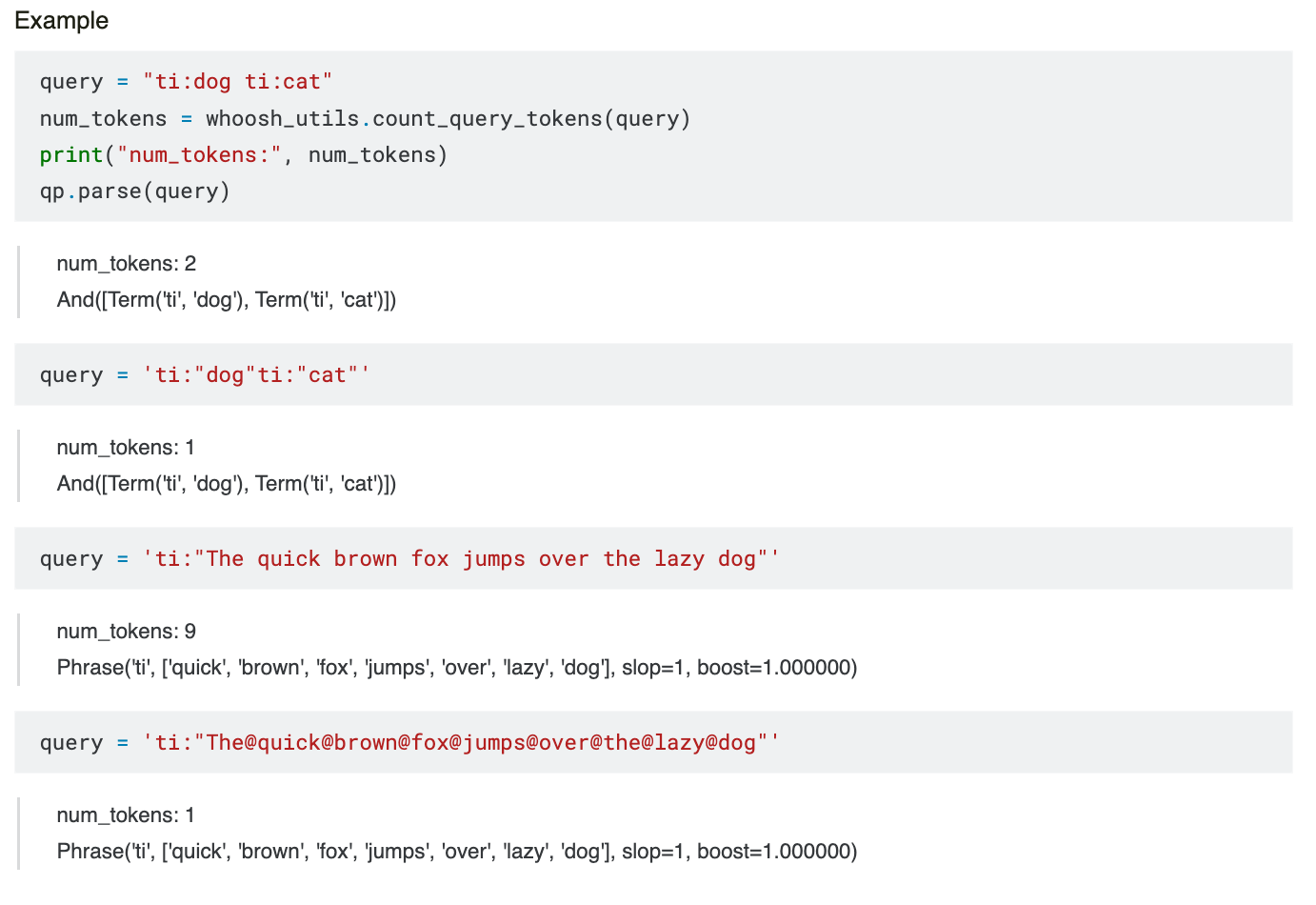
Task: Click the @-separated query string
Action: pos(461,743)
